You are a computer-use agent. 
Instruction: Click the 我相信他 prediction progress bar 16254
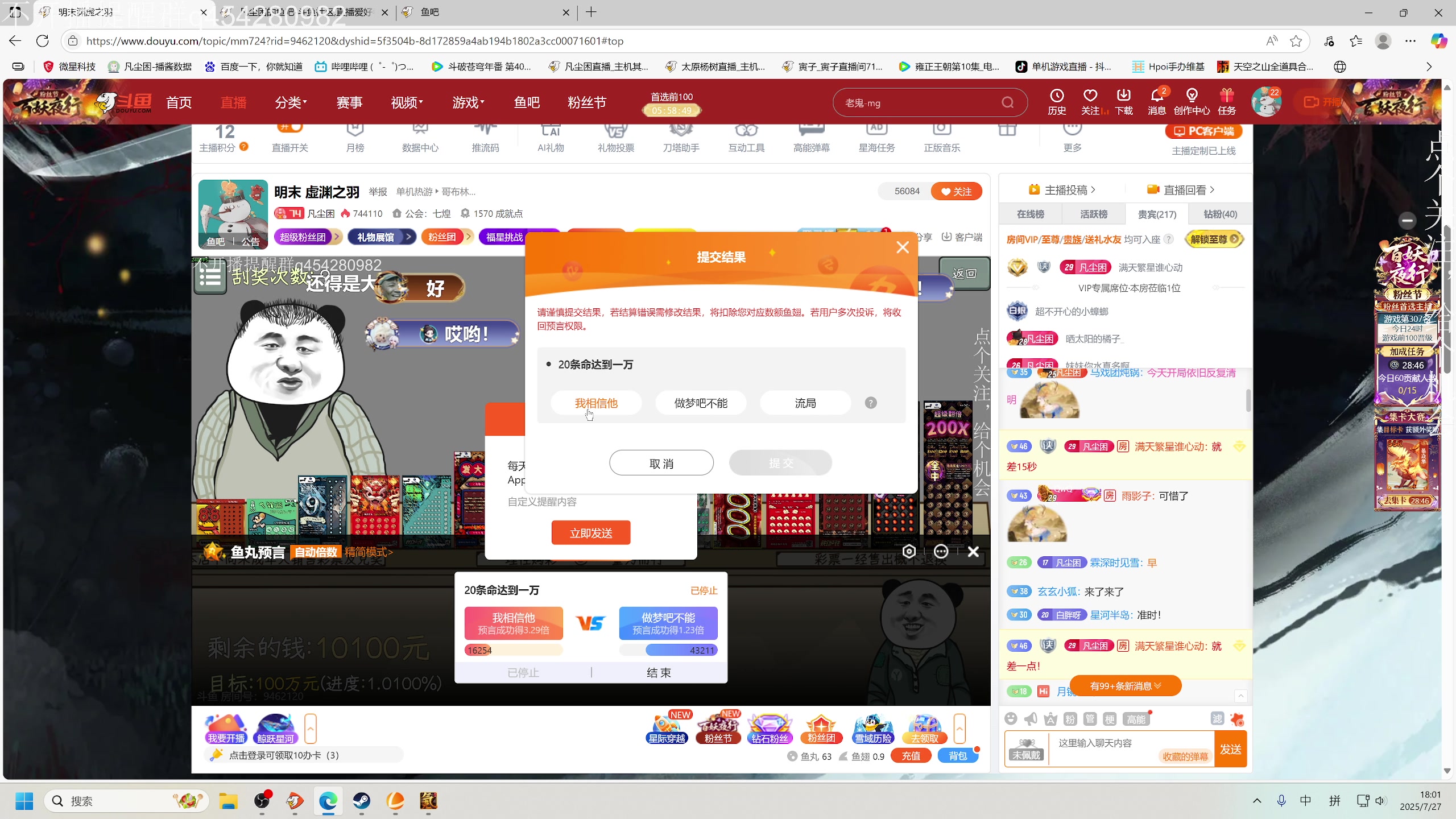click(513, 650)
